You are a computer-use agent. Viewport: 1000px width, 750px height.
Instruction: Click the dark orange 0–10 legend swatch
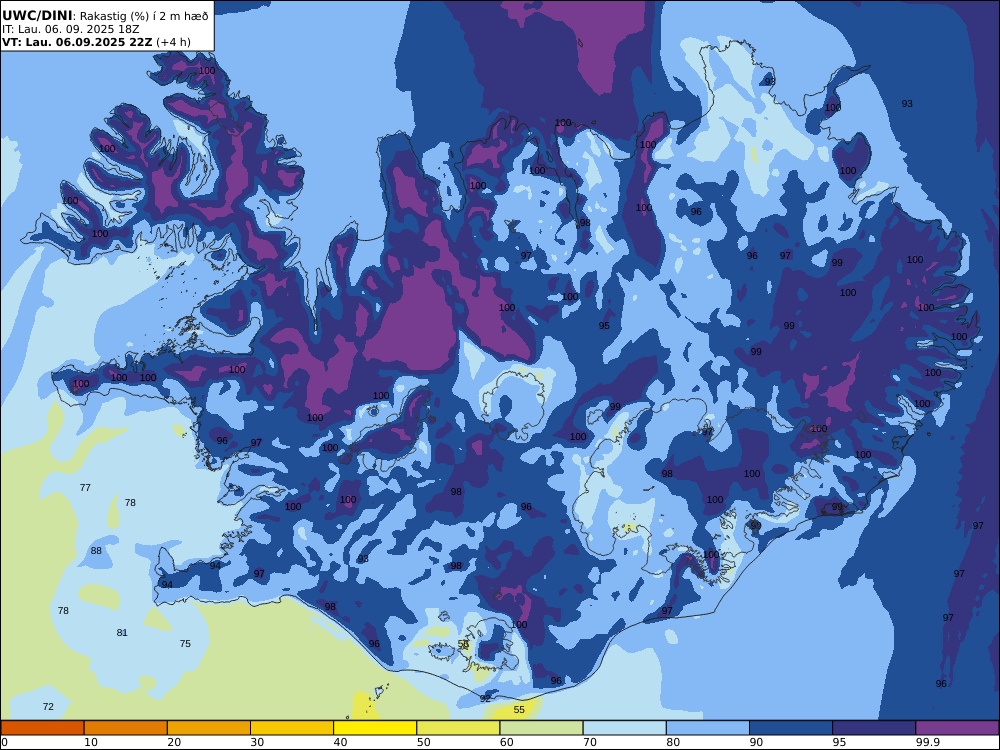42,728
